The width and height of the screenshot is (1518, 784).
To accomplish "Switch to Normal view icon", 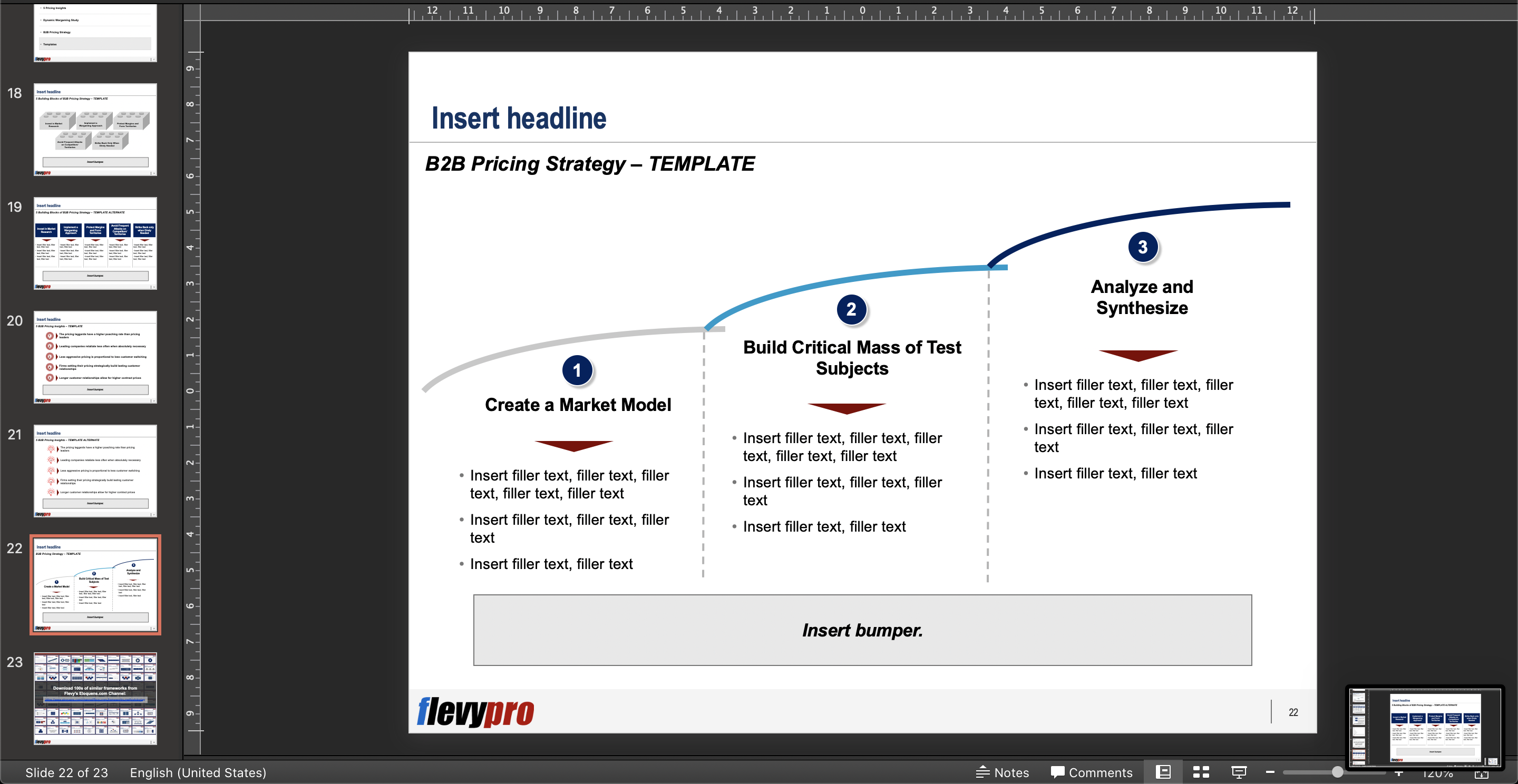I will click(1163, 772).
